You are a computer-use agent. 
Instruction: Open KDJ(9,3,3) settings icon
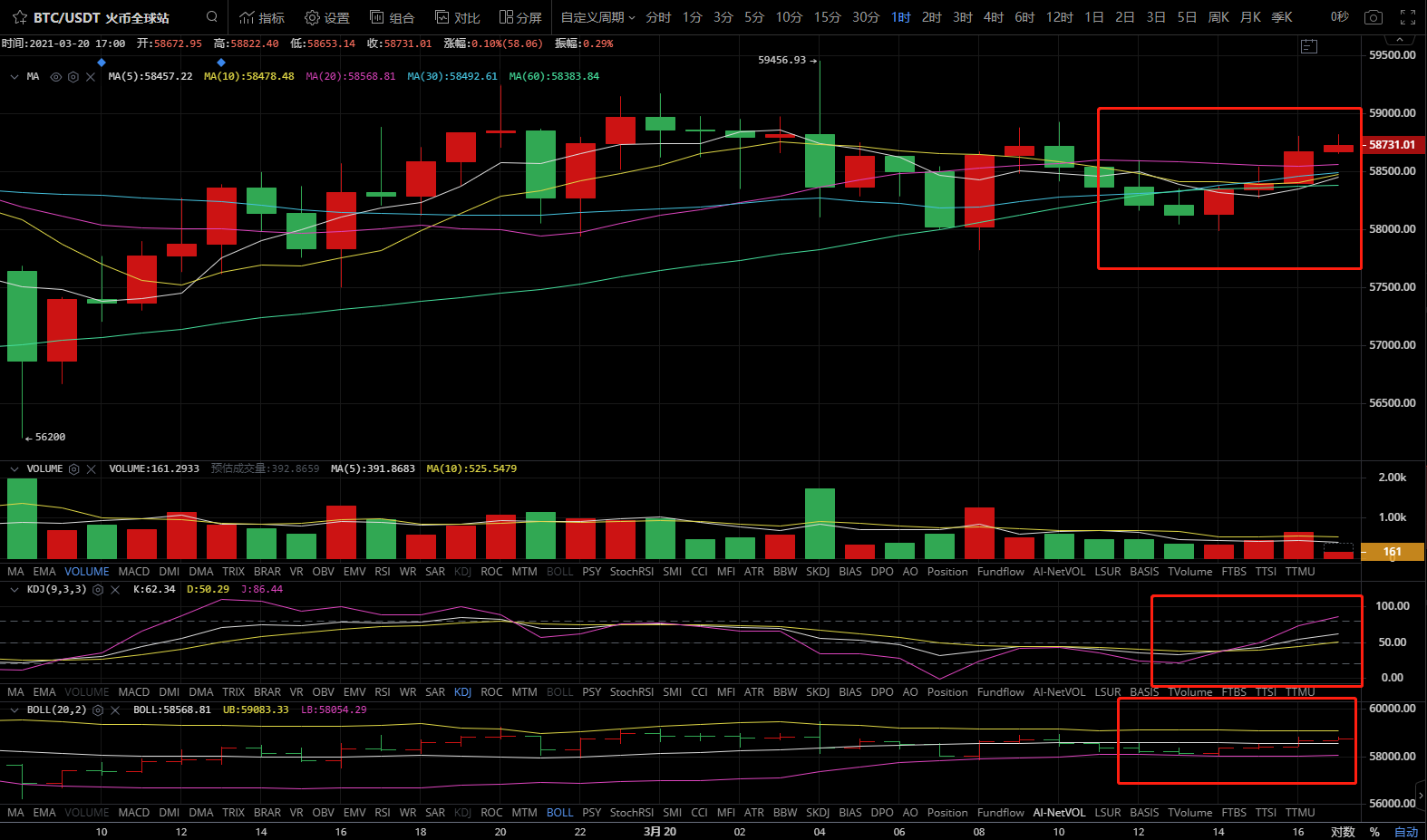pos(98,590)
